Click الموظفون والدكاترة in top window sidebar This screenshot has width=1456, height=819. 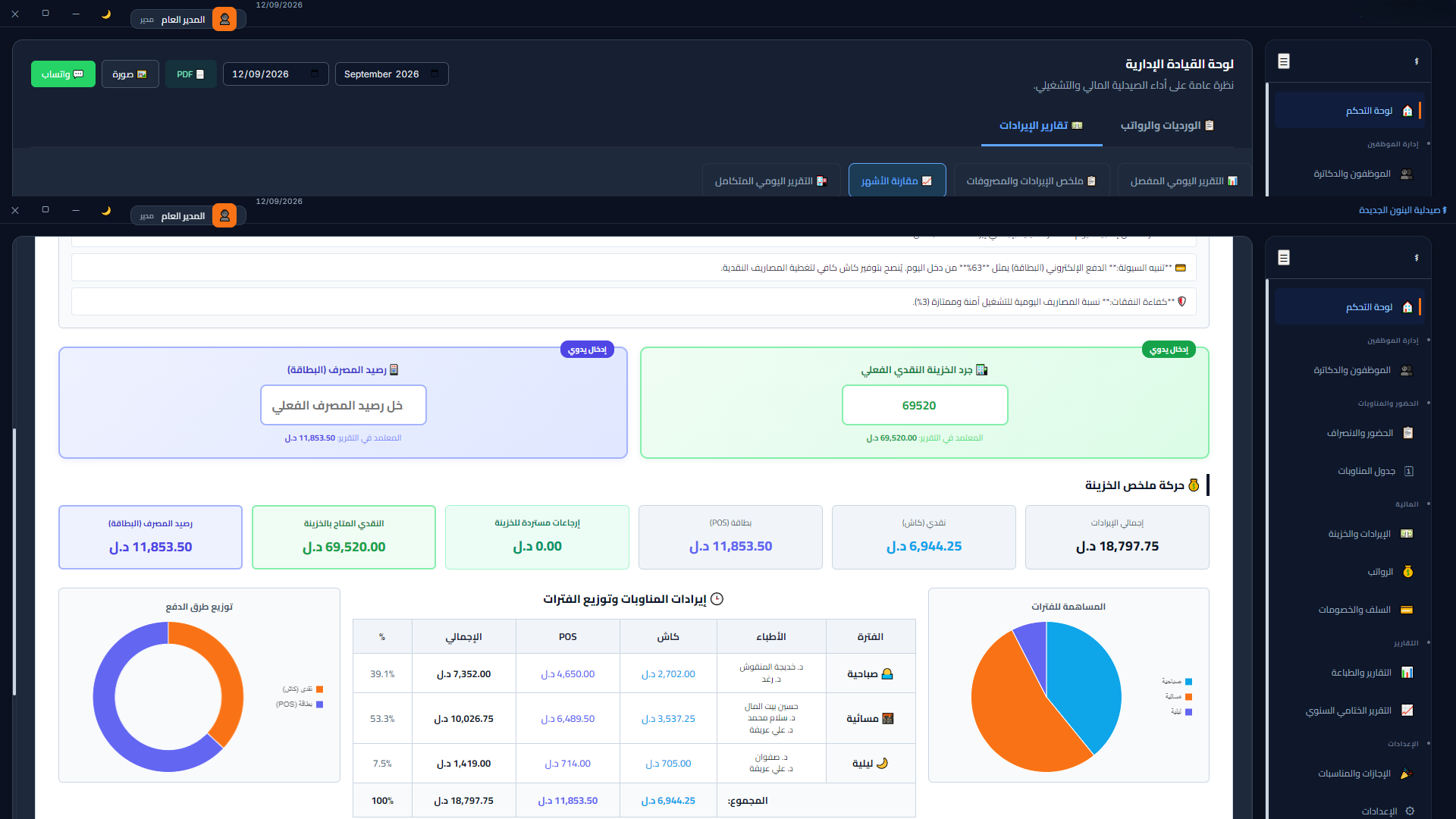tap(1350, 174)
